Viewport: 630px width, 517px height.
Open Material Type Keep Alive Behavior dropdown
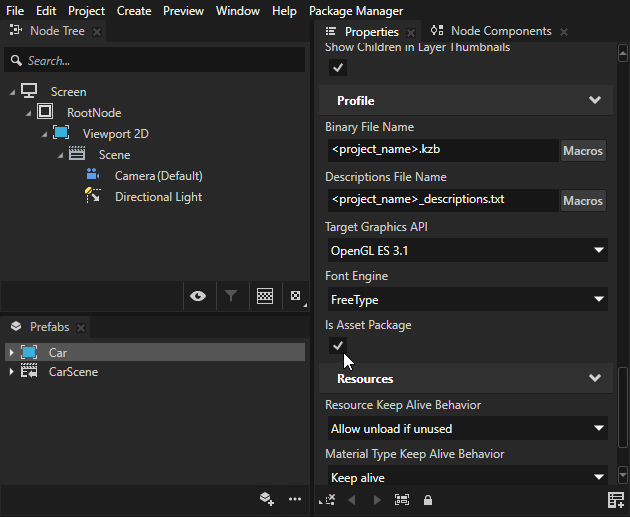[467, 477]
